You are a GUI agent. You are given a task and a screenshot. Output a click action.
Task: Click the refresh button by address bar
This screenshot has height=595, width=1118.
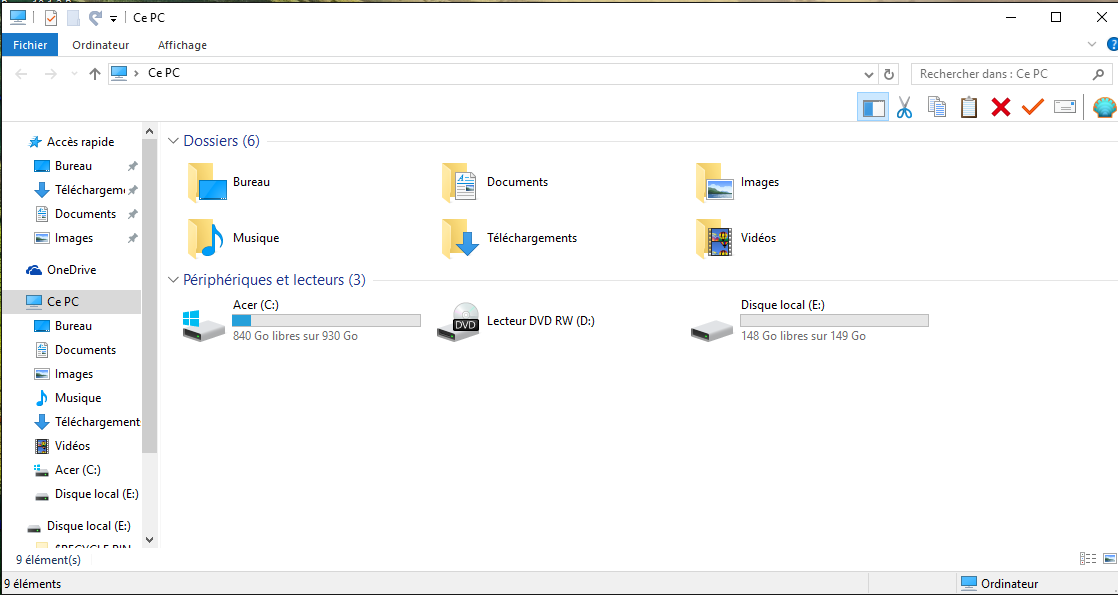888,74
